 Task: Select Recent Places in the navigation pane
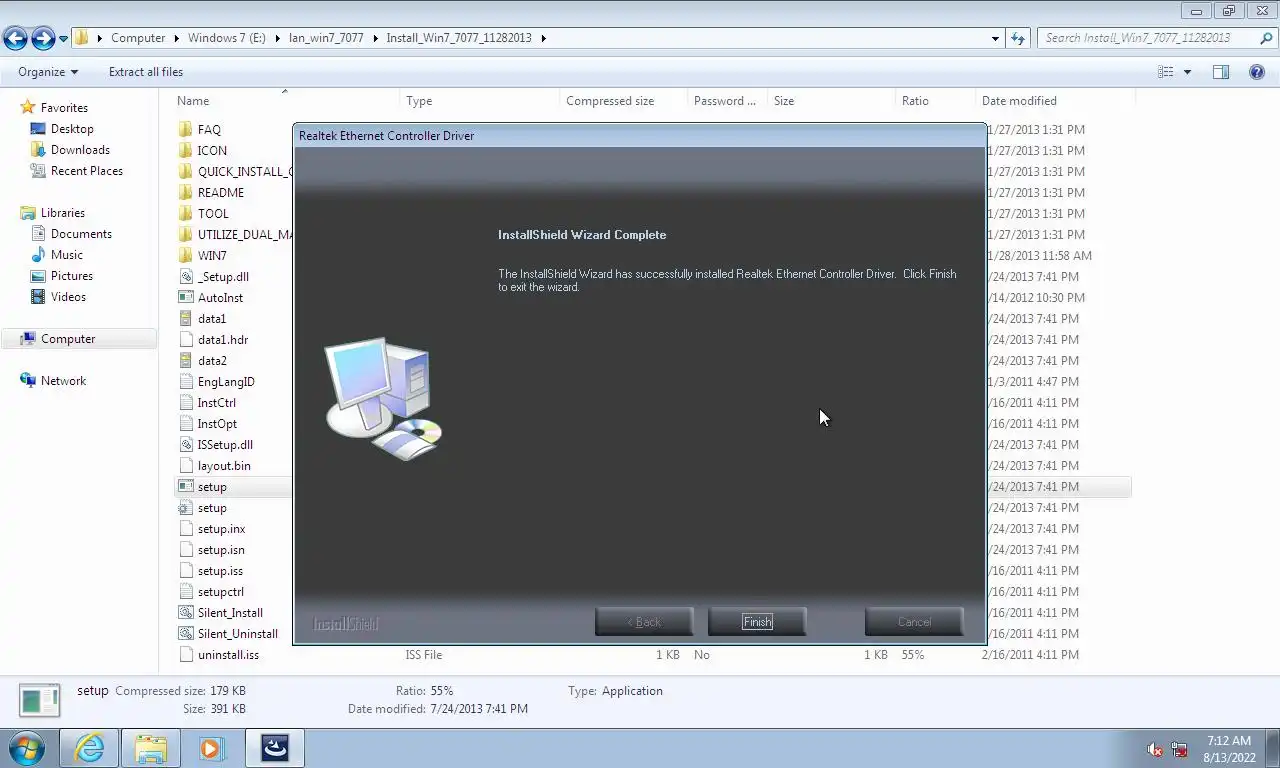click(x=87, y=171)
